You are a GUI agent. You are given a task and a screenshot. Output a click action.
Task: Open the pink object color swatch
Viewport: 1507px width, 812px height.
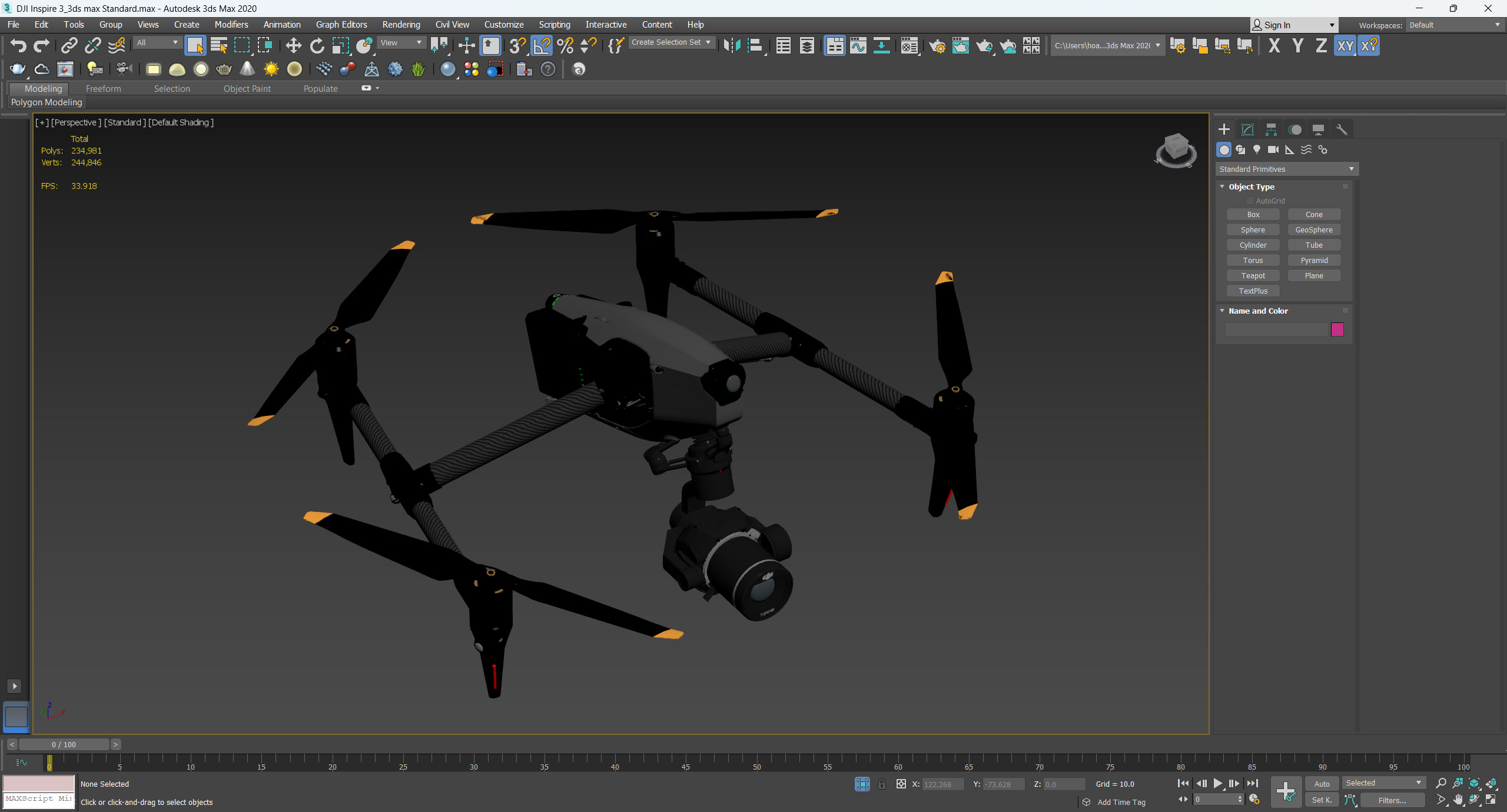click(1337, 330)
